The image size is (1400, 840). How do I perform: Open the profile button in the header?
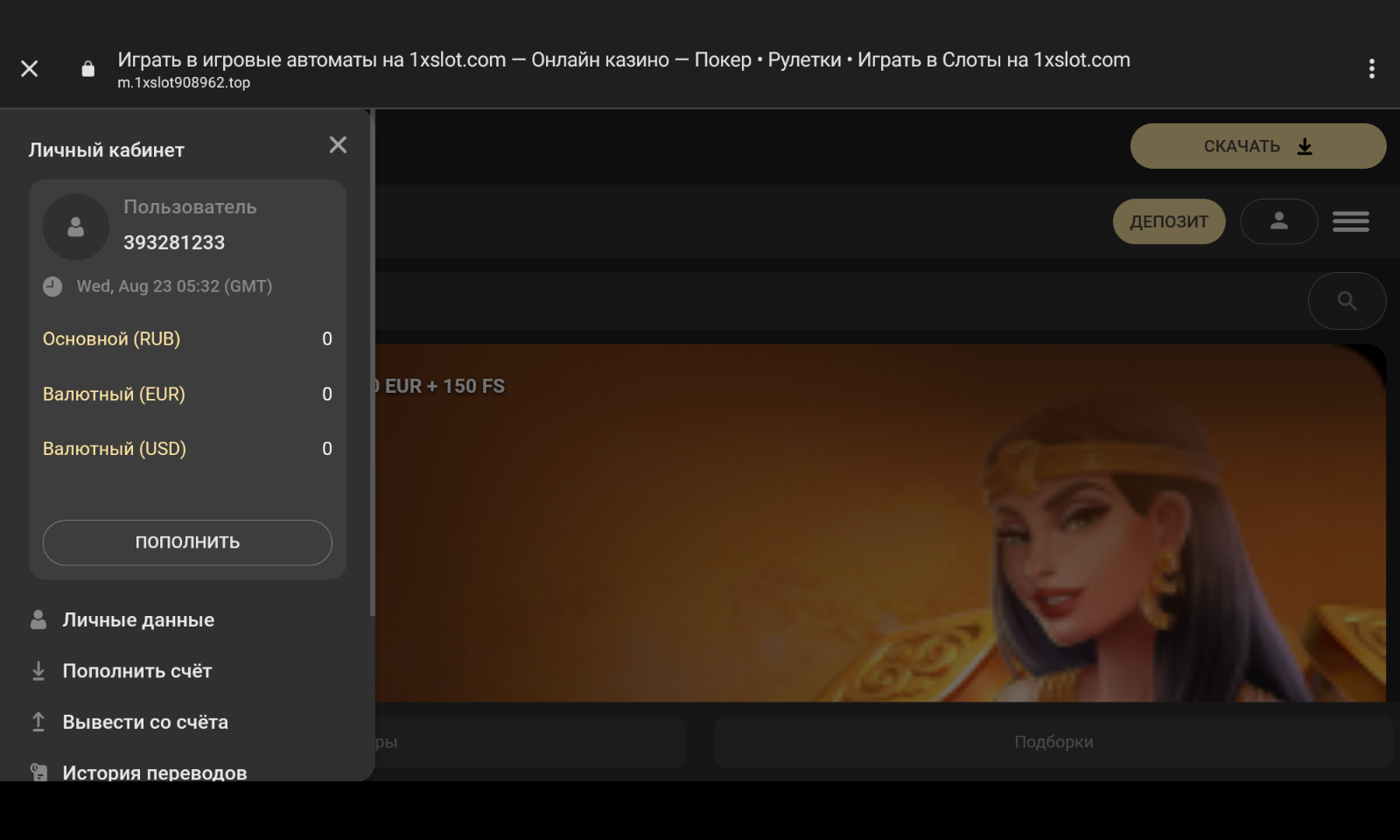tap(1279, 221)
